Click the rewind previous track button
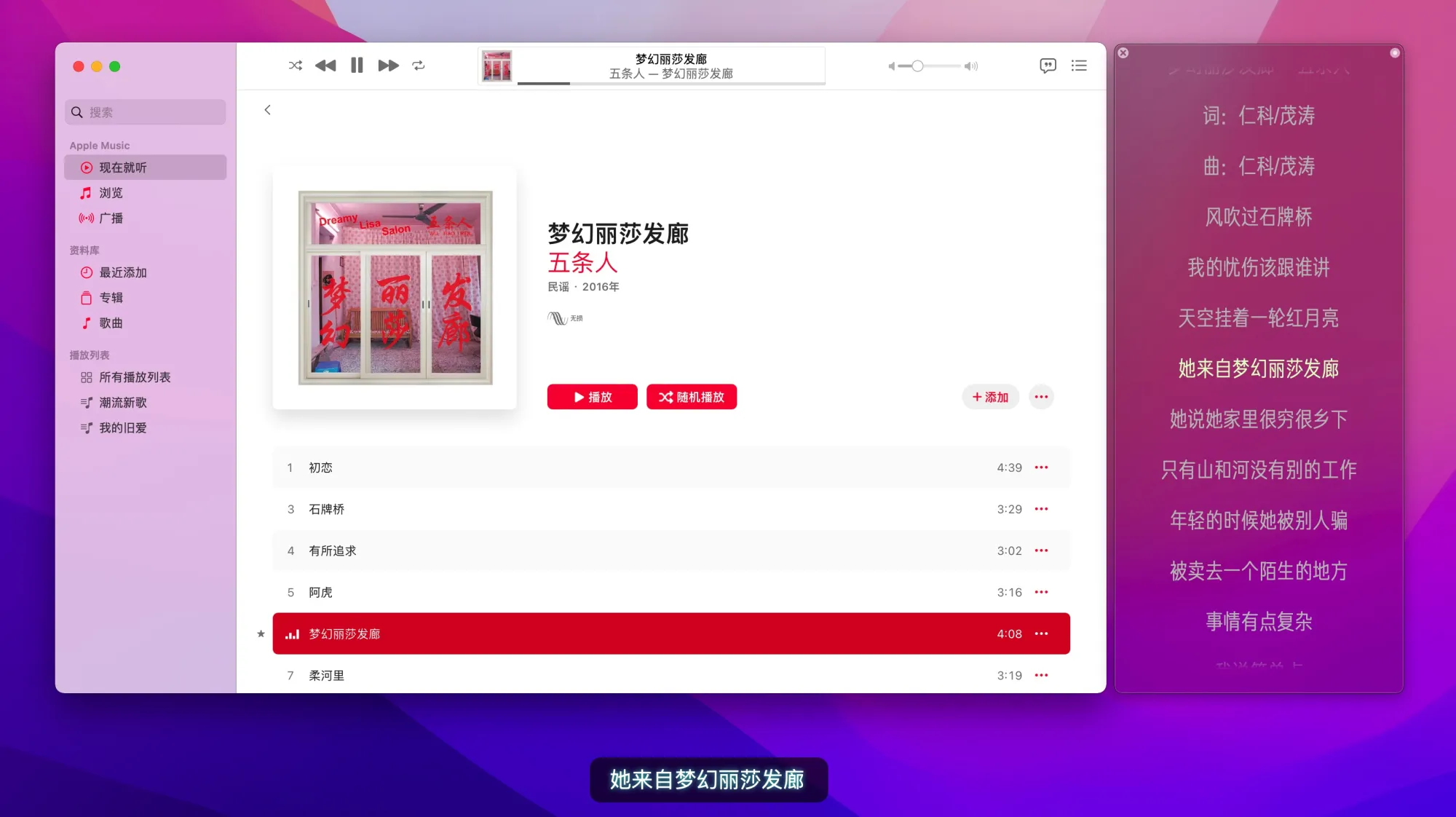The width and height of the screenshot is (1456, 817). pyautogui.click(x=325, y=66)
